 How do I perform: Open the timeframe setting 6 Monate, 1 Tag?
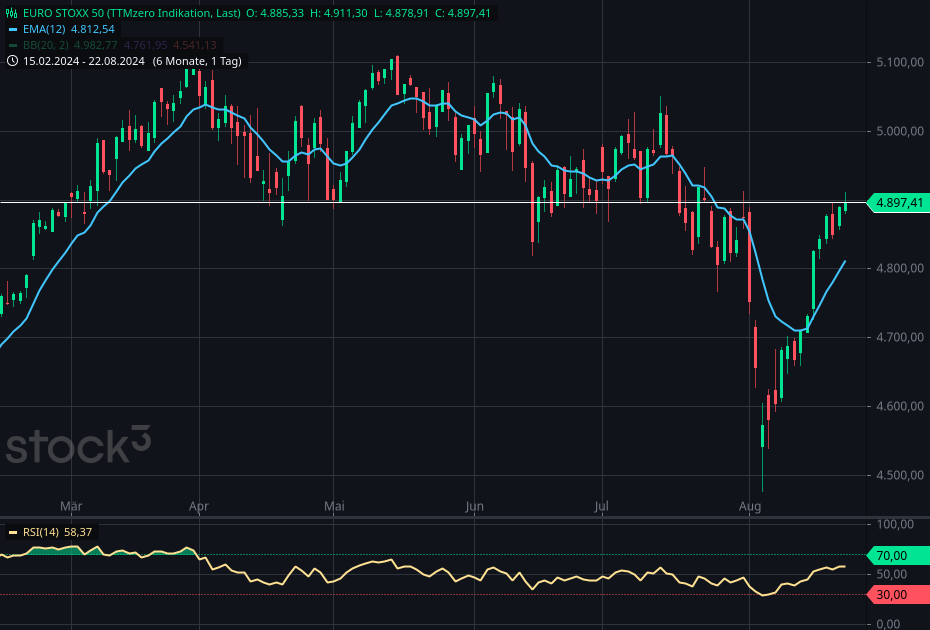point(198,60)
